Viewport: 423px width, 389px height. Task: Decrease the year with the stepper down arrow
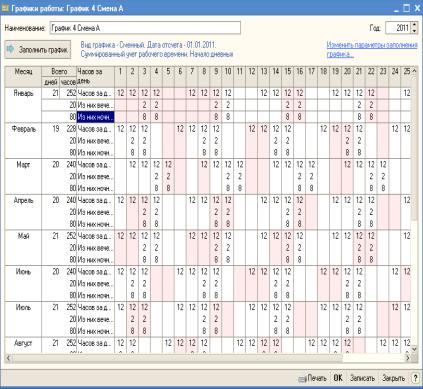(x=414, y=31)
